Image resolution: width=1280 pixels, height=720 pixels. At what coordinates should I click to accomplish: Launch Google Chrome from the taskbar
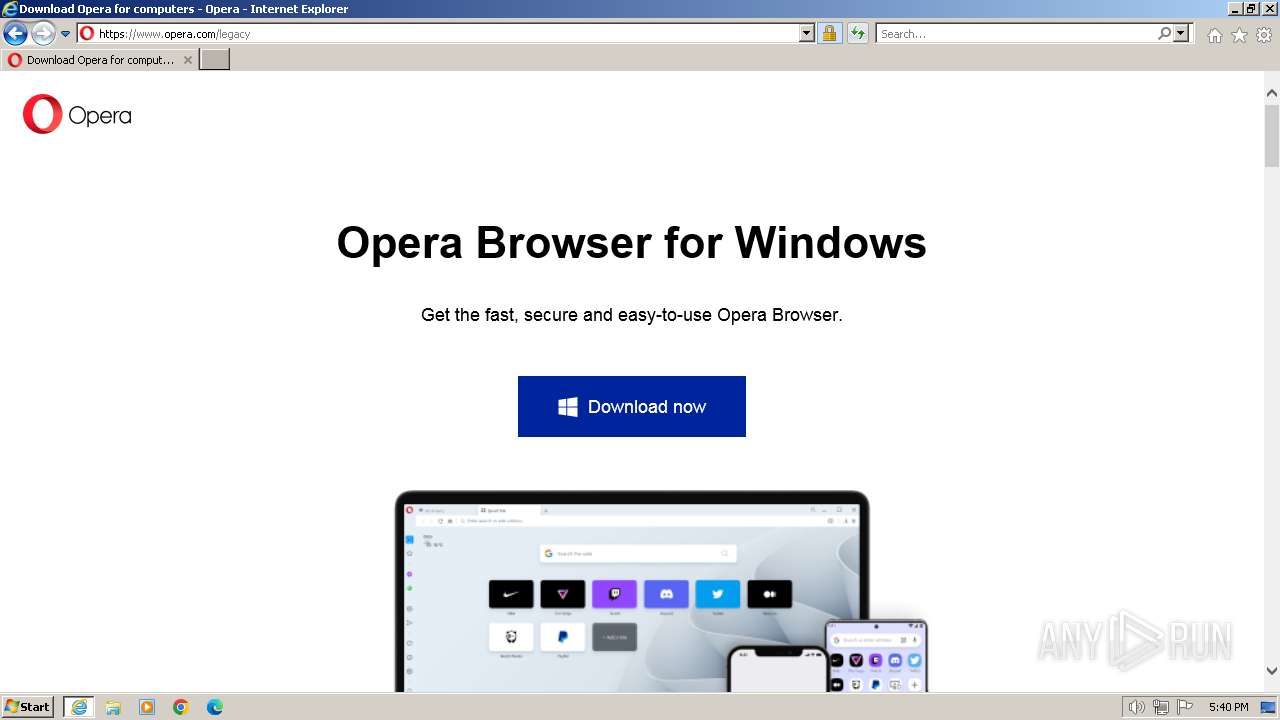pyautogui.click(x=181, y=707)
